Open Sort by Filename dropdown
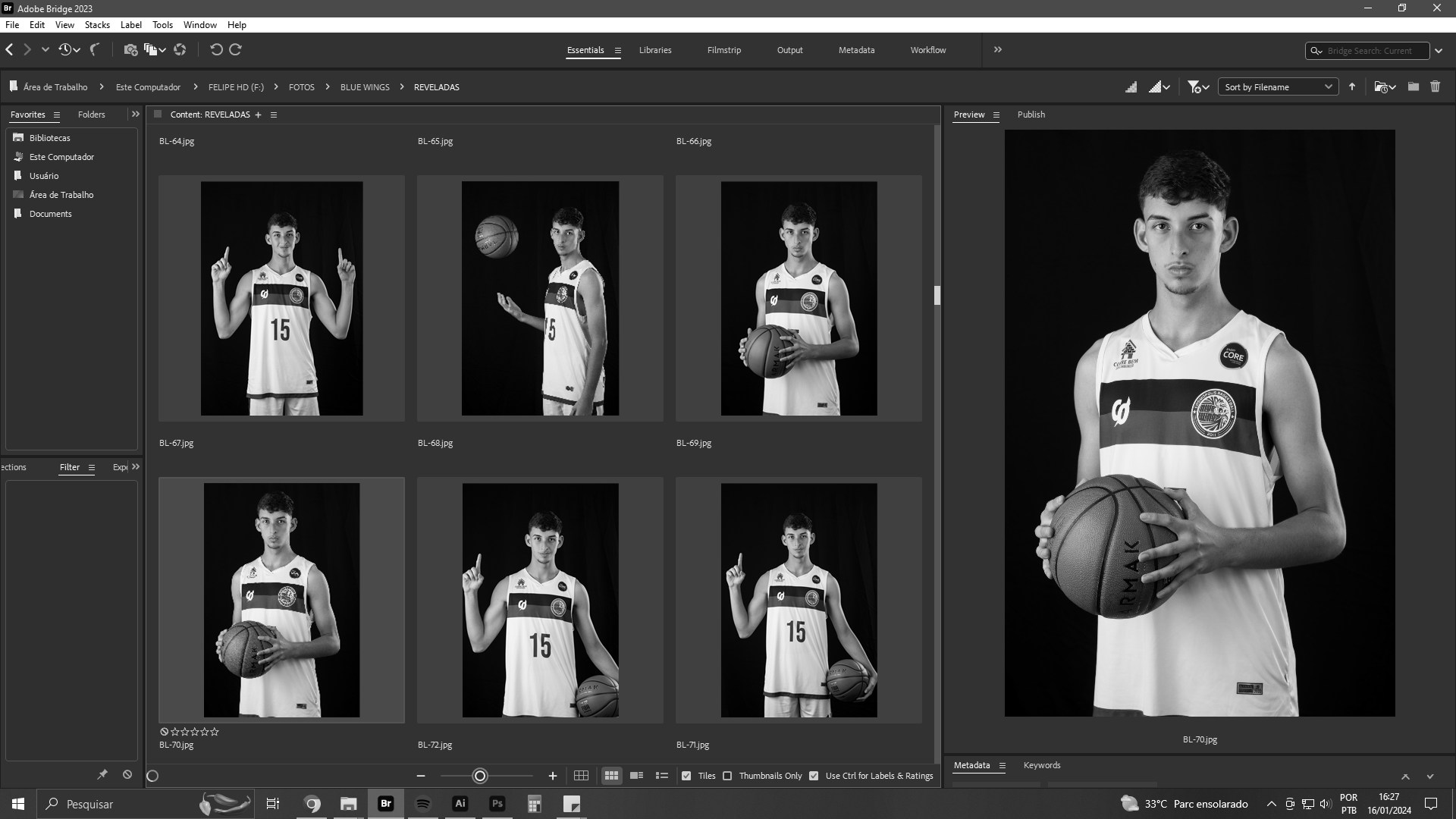The width and height of the screenshot is (1456, 819). tap(1279, 87)
